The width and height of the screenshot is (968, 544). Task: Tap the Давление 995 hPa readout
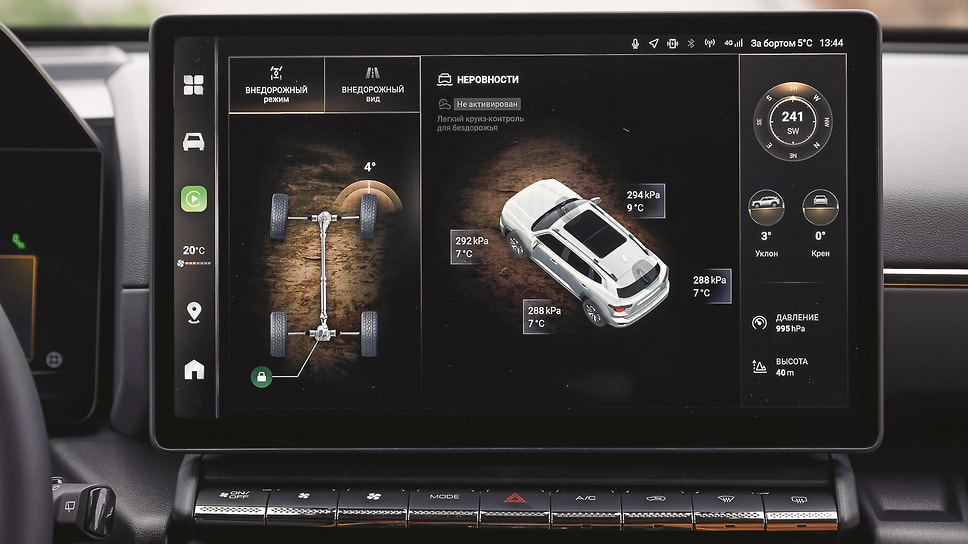(x=792, y=322)
